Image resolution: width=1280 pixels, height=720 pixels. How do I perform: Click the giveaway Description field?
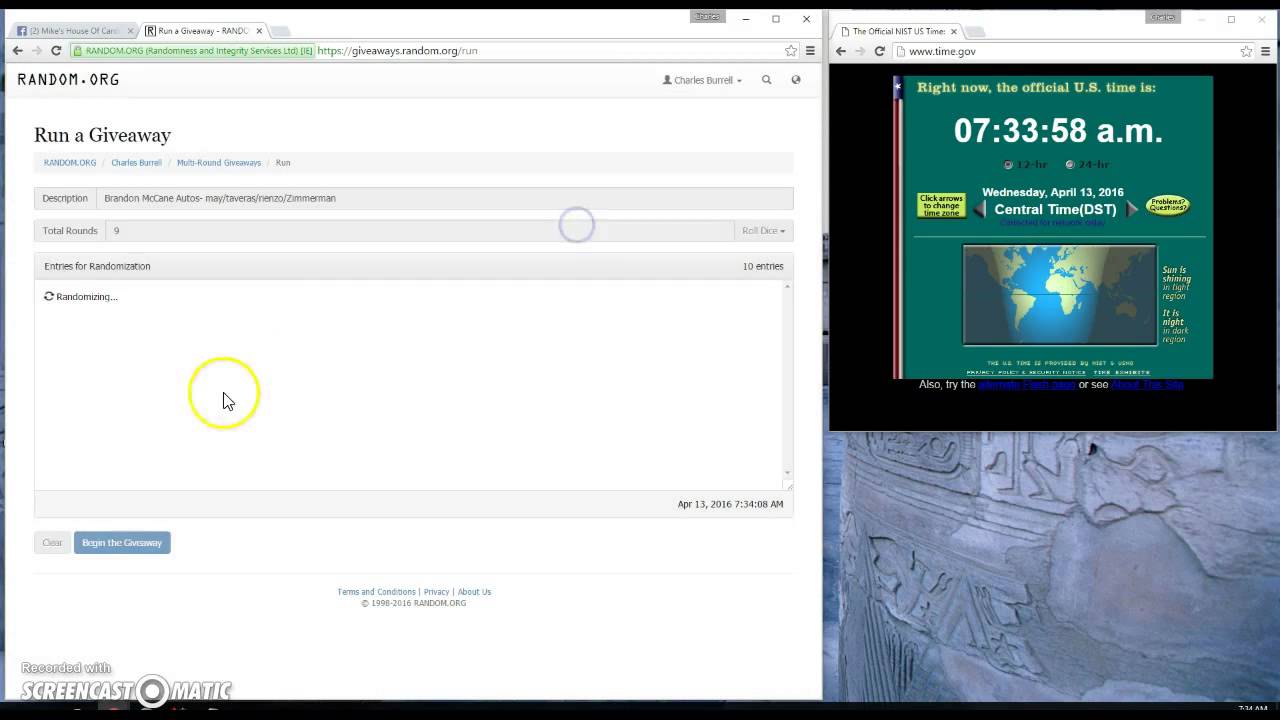pos(444,198)
